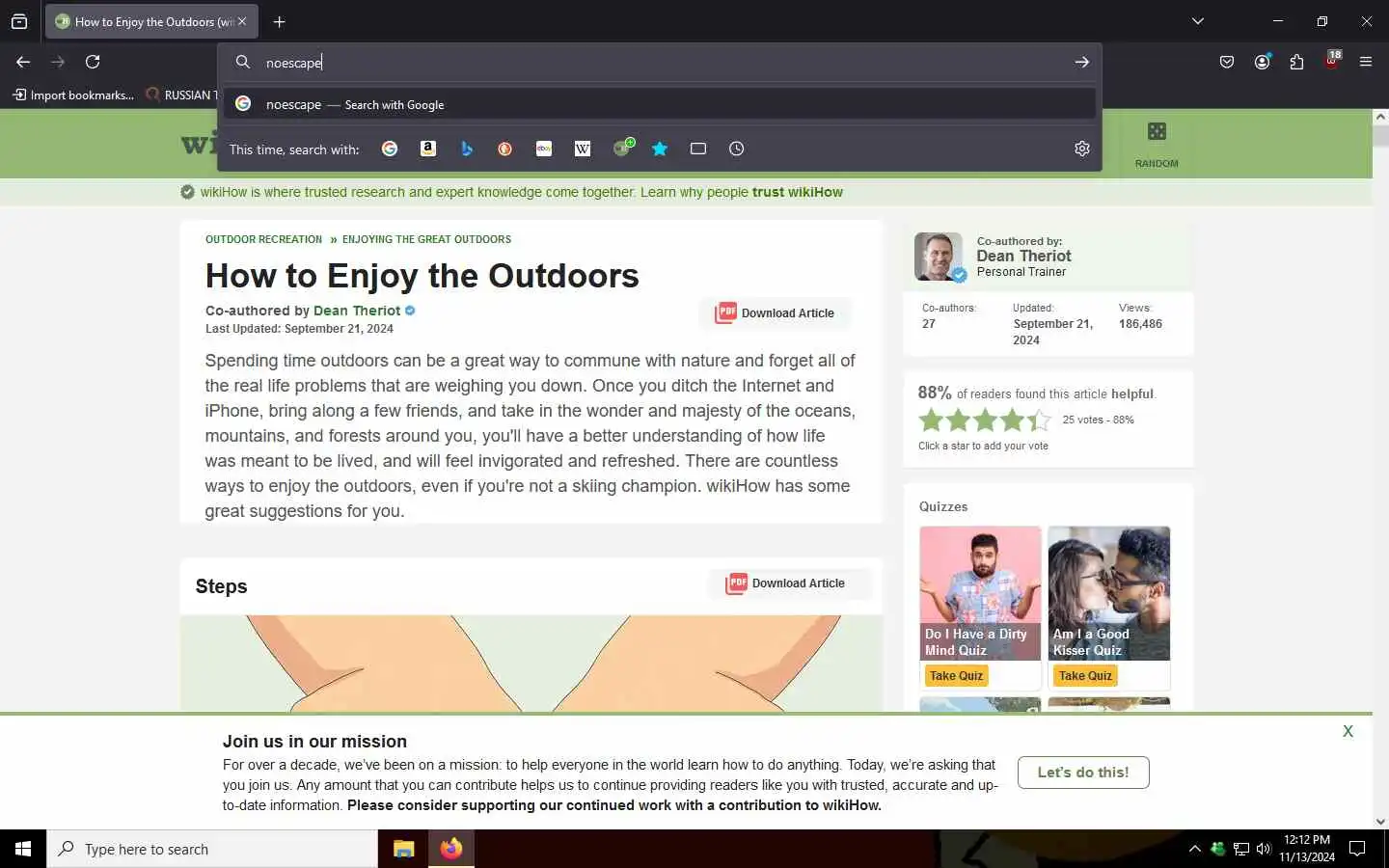Go back to previous page
Image resolution: width=1389 pixels, height=868 pixels.
pos(23,62)
